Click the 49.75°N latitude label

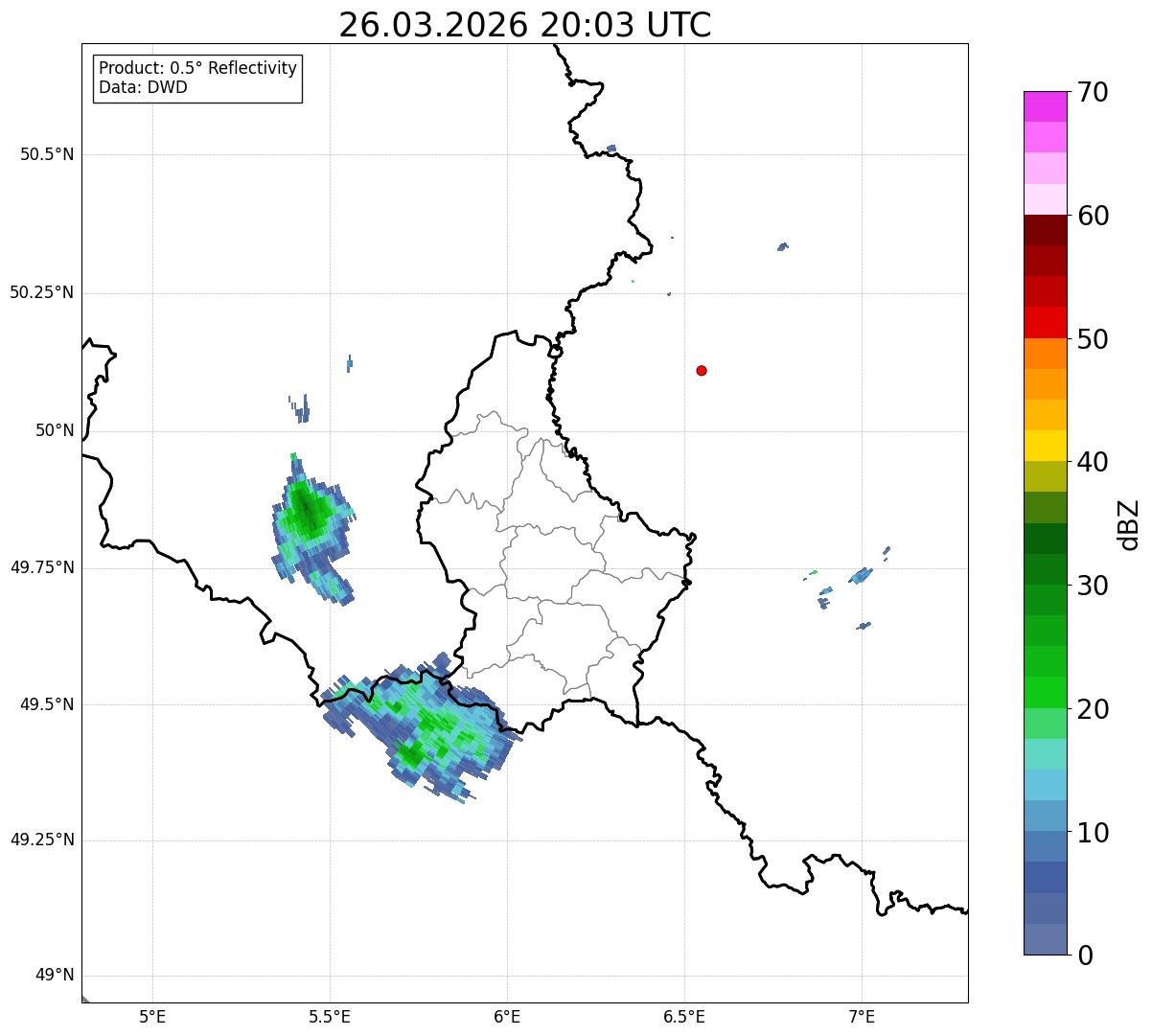pos(41,567)
